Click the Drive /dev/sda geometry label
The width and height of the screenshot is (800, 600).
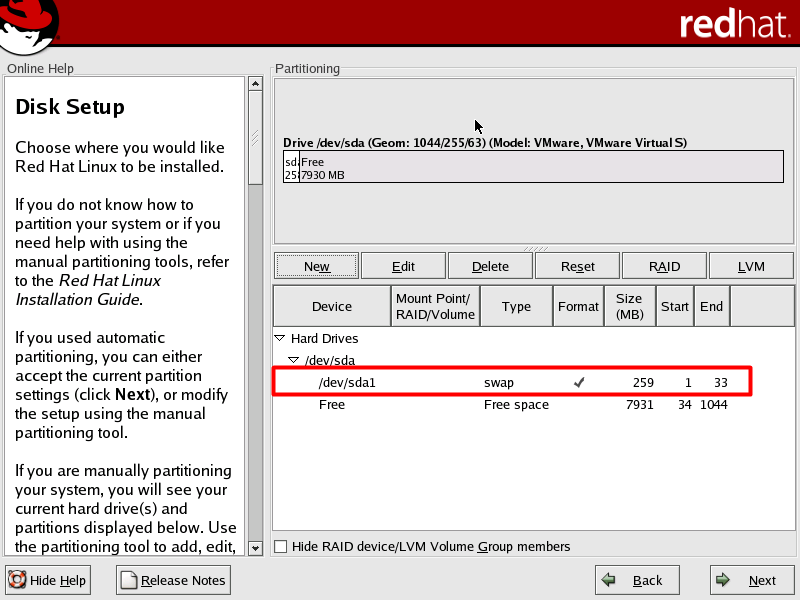(485, 142)
